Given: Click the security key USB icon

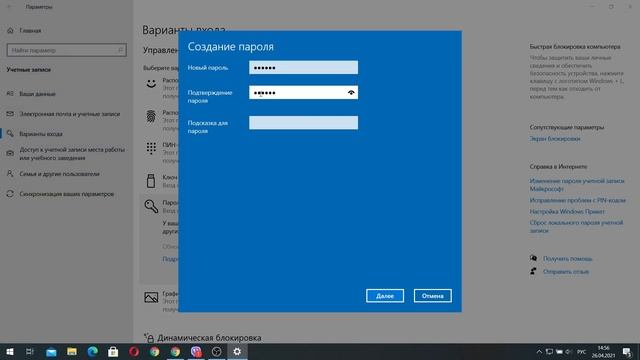Looking at the screenshot, I should click(151, 180).
